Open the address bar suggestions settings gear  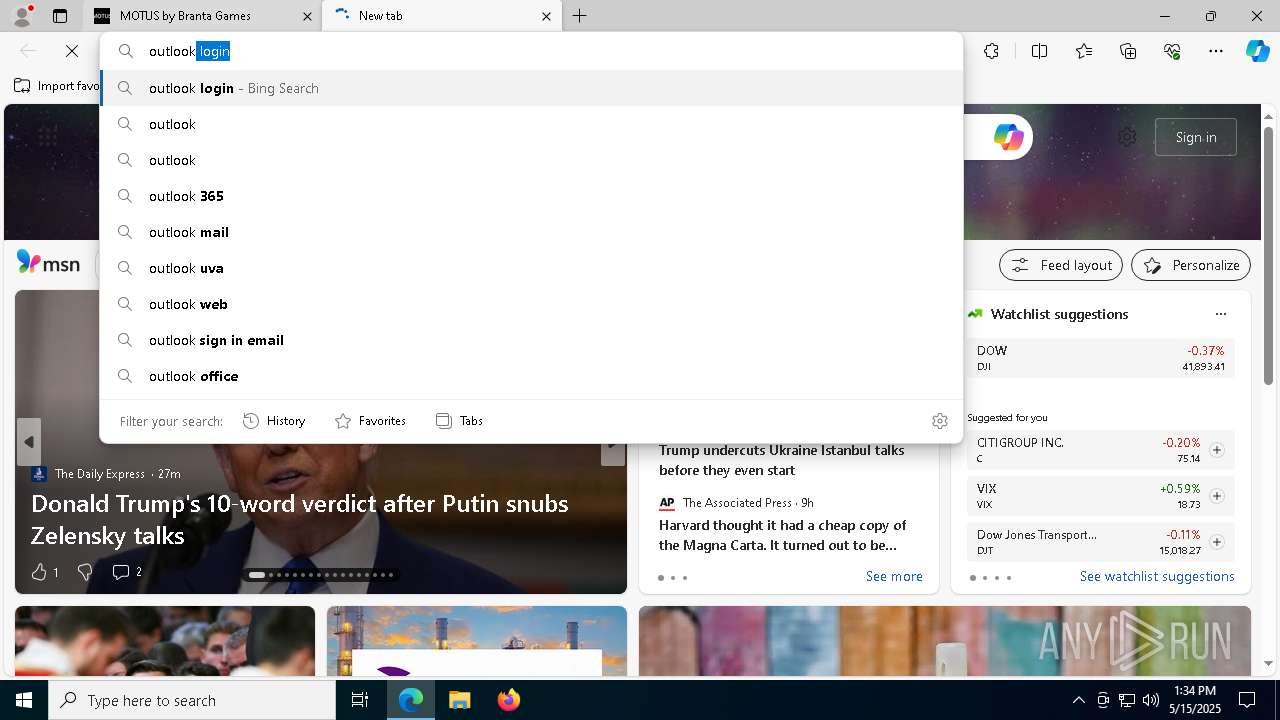[x=939, y=421]
